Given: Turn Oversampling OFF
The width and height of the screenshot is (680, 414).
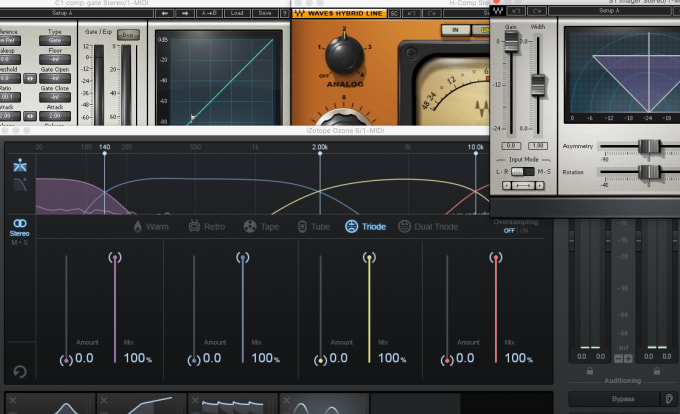Looking at the screenshot, I should (509, 231).
